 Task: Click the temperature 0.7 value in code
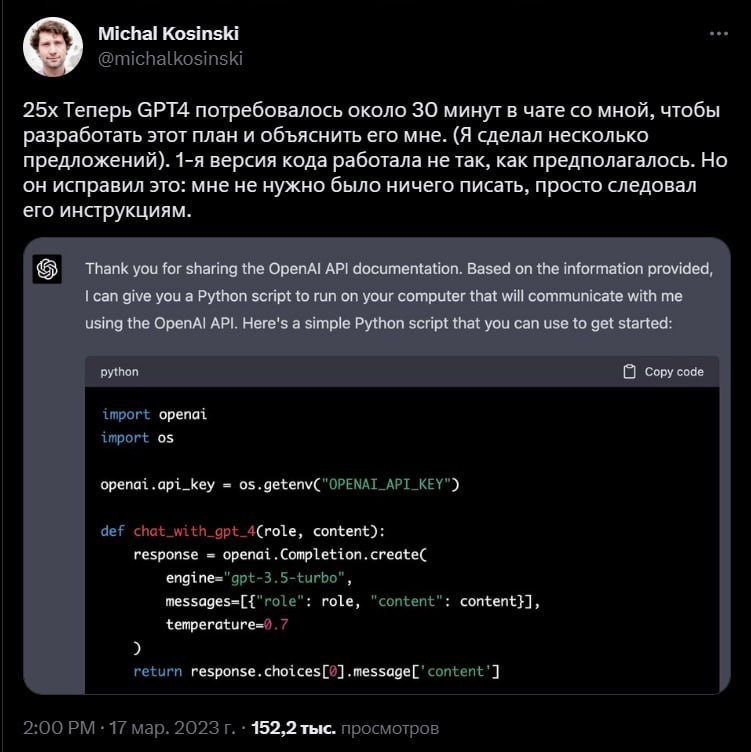275,624
